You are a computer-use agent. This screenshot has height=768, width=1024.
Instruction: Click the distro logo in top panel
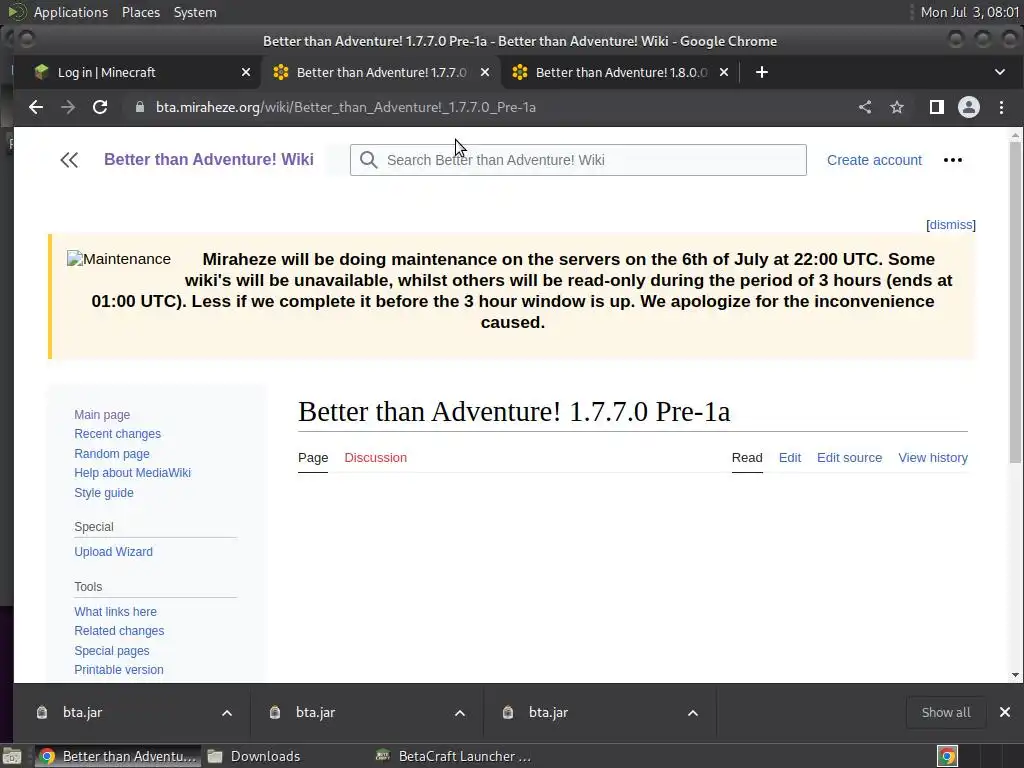[x=17, y=12]
